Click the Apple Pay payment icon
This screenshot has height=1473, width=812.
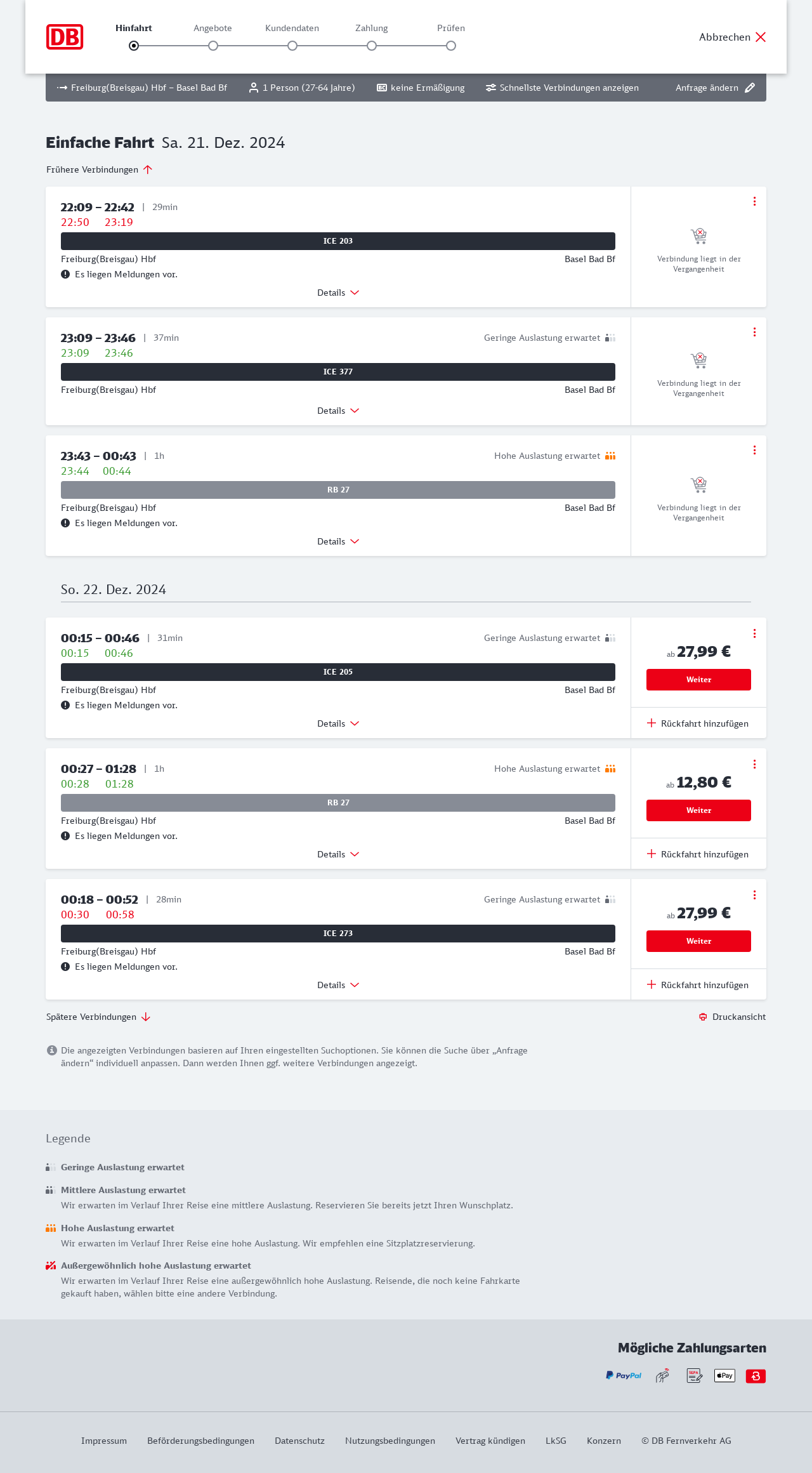click(724, 1375)
